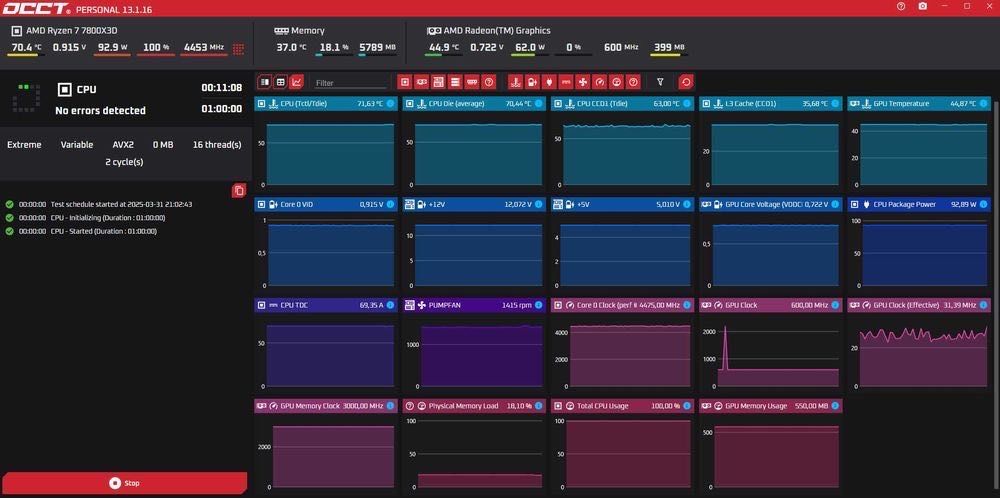Image resolution: width=1000 pixels, height=498 pixels.
Task: Select the PUMPFAN graph header
Action: click(474, 305)
